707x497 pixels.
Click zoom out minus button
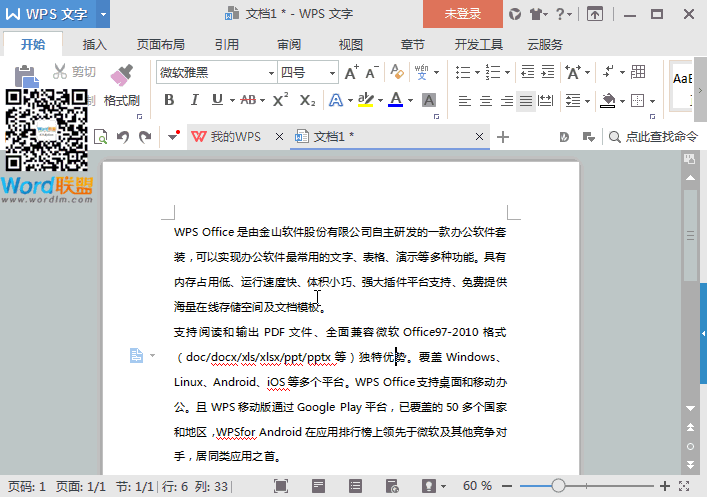click(507, 486)
